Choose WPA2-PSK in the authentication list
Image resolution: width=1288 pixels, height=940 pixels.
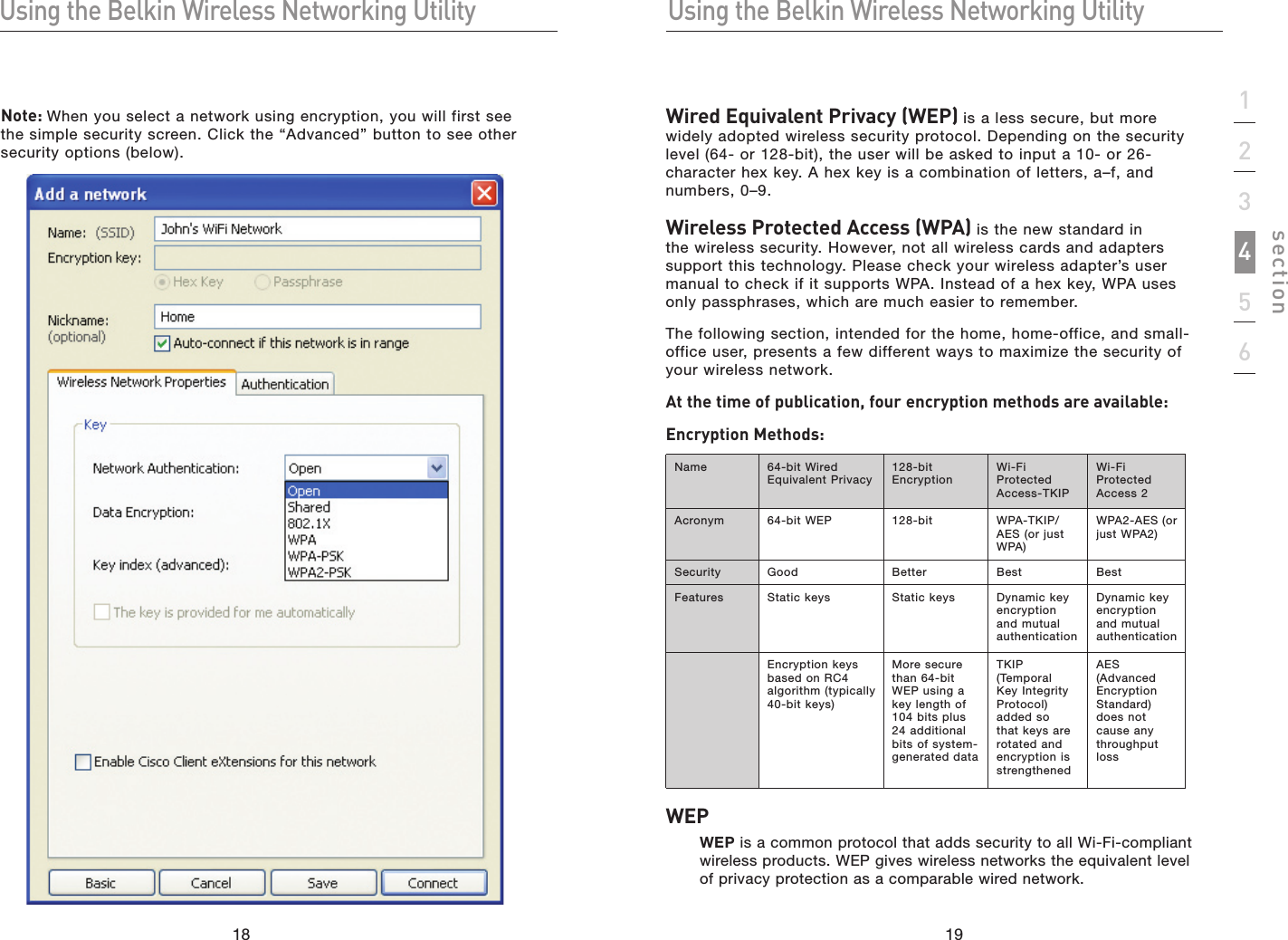coord(367,572)
